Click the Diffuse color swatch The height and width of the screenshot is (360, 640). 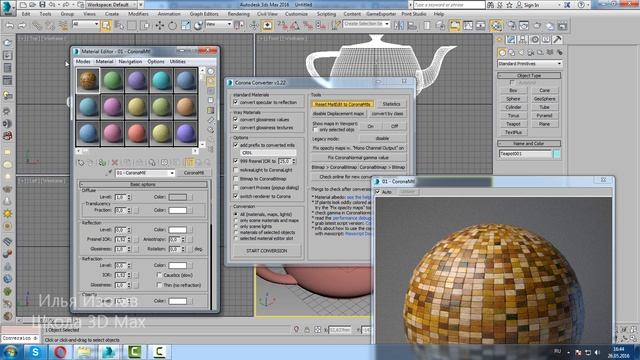[178, 197]
